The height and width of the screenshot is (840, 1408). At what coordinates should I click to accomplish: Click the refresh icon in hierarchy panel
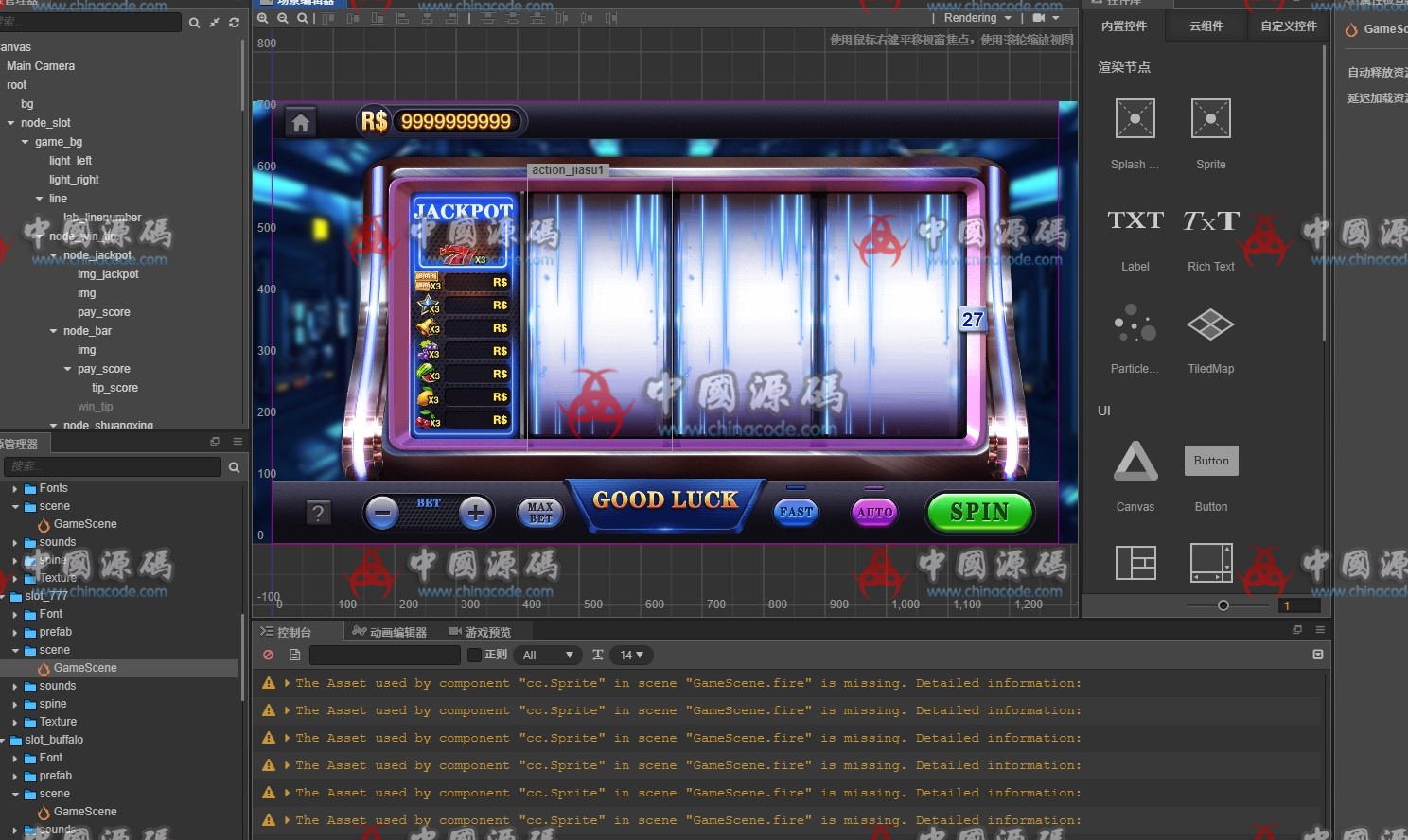[x=234, y=23]
